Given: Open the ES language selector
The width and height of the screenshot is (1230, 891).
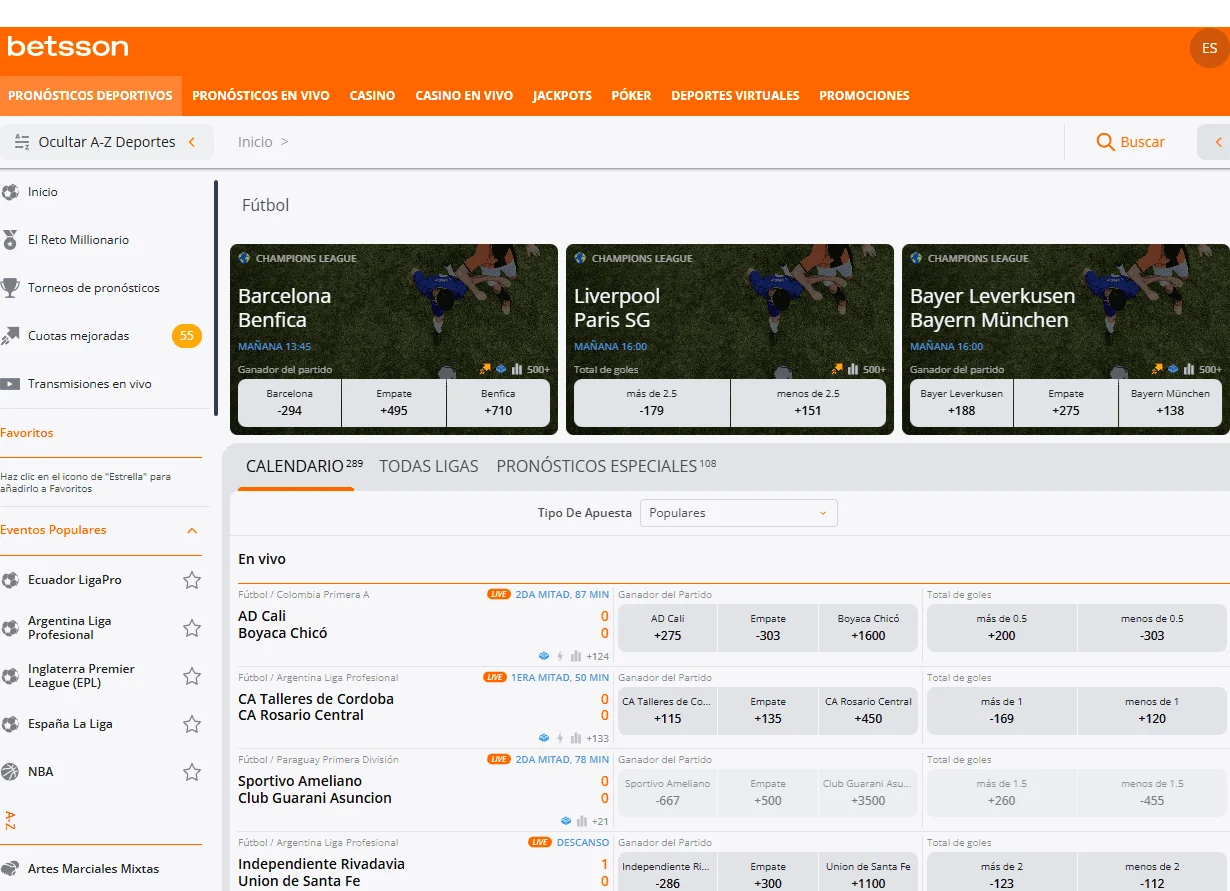Looking at the screenshot, I should click(x=1209, y=48).
